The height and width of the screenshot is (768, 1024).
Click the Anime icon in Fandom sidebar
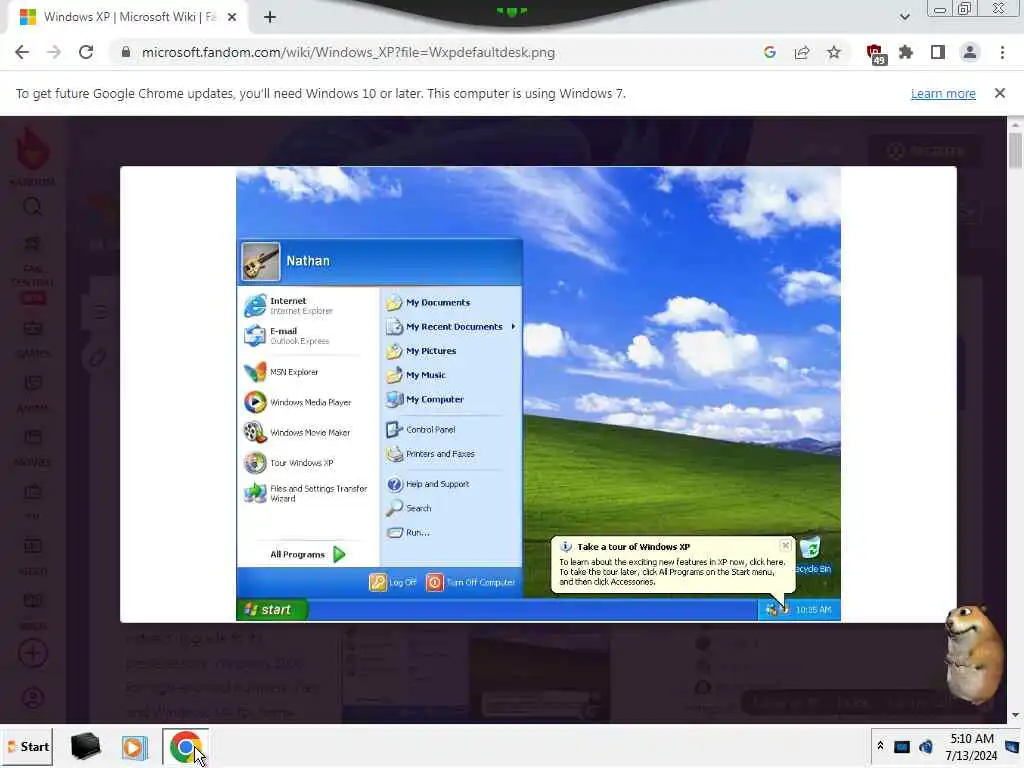tap(33, 383)
